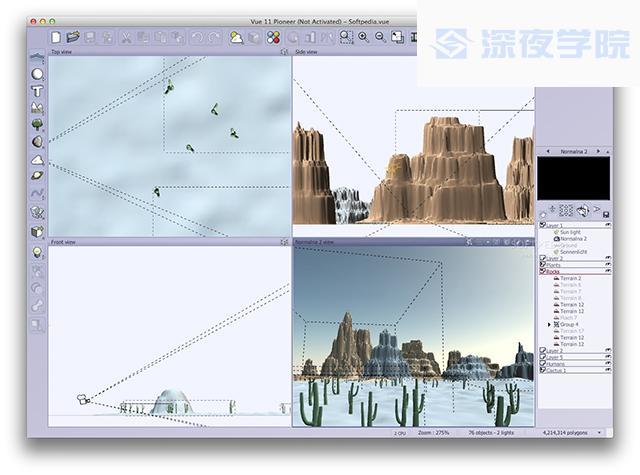The image size is (640, 475).
Task: Add a plant with the tree tool
Action: [37, 125]
